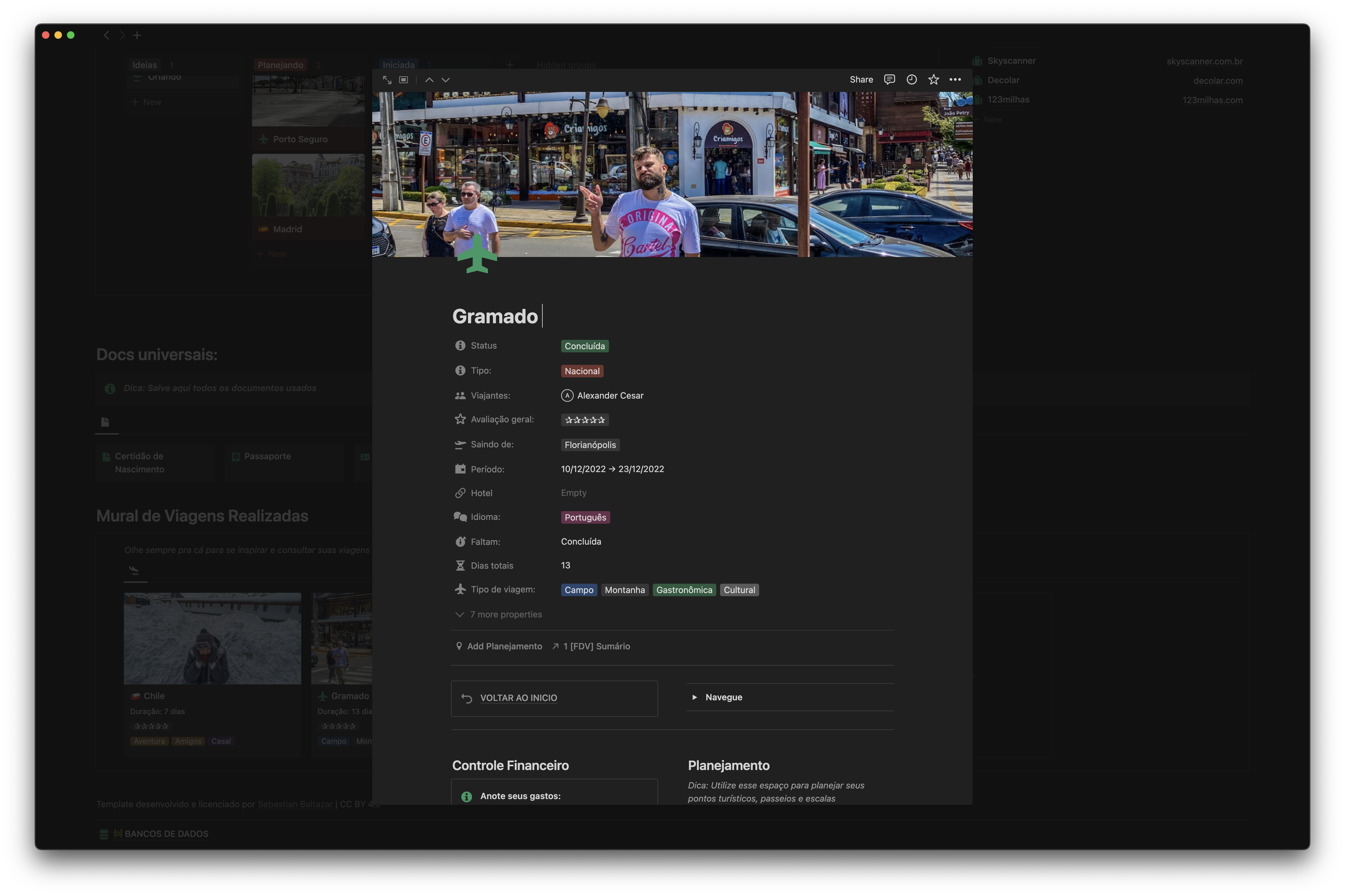Change the Português language tag
1345x896 pixels.
(585, 518)
